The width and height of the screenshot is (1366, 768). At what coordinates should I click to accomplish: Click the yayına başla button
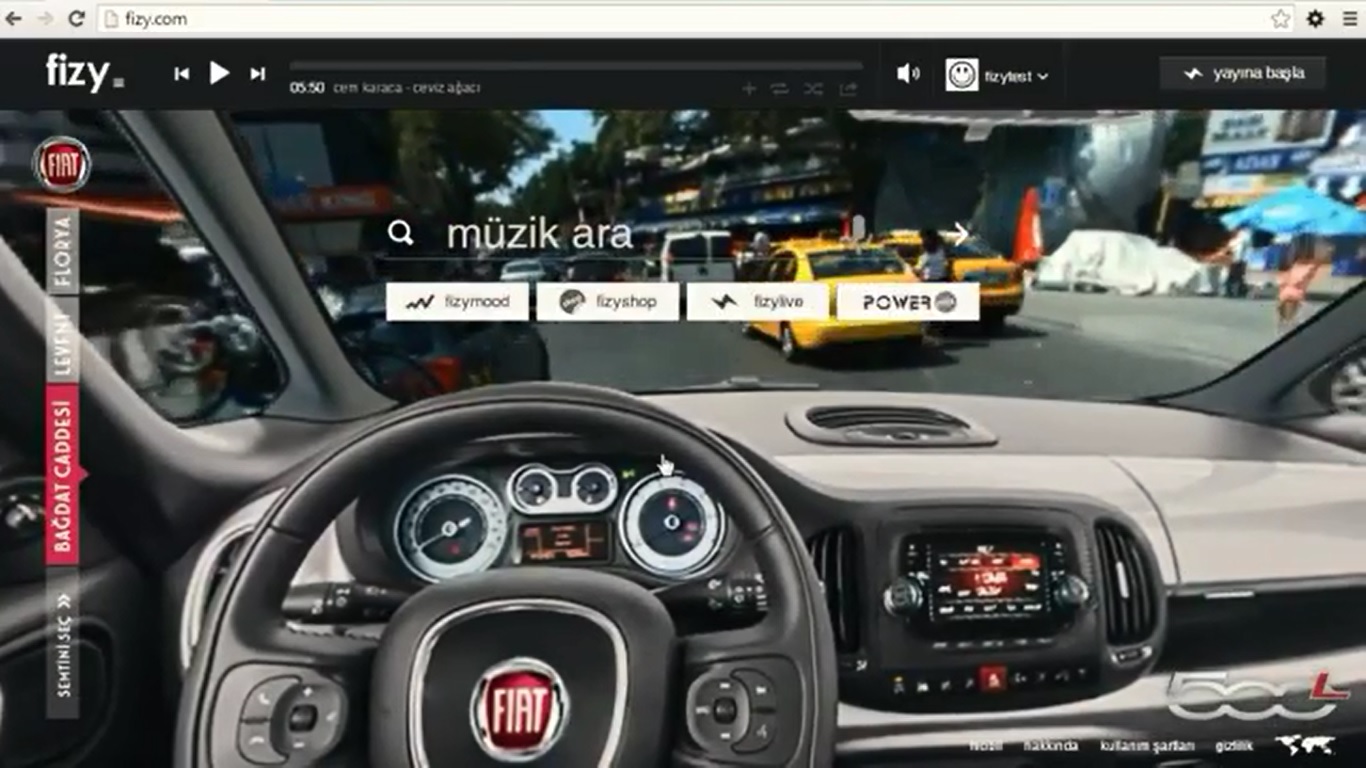pos(1242,74)
